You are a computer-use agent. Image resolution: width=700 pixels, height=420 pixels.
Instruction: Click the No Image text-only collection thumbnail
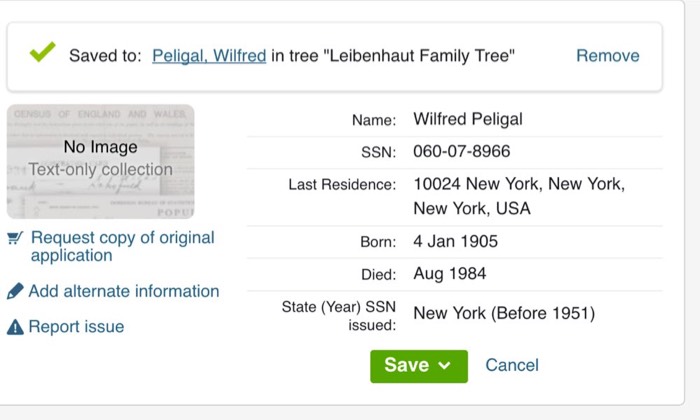pyautogui.click(x=100, y=161)
